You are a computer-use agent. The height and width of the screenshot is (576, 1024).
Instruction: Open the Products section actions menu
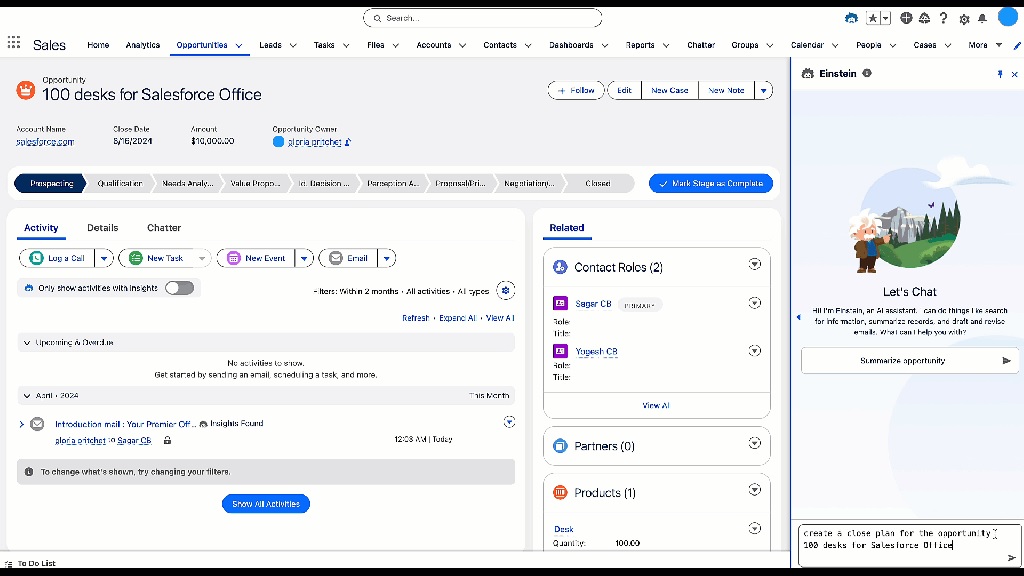click(x=754, y=490)
